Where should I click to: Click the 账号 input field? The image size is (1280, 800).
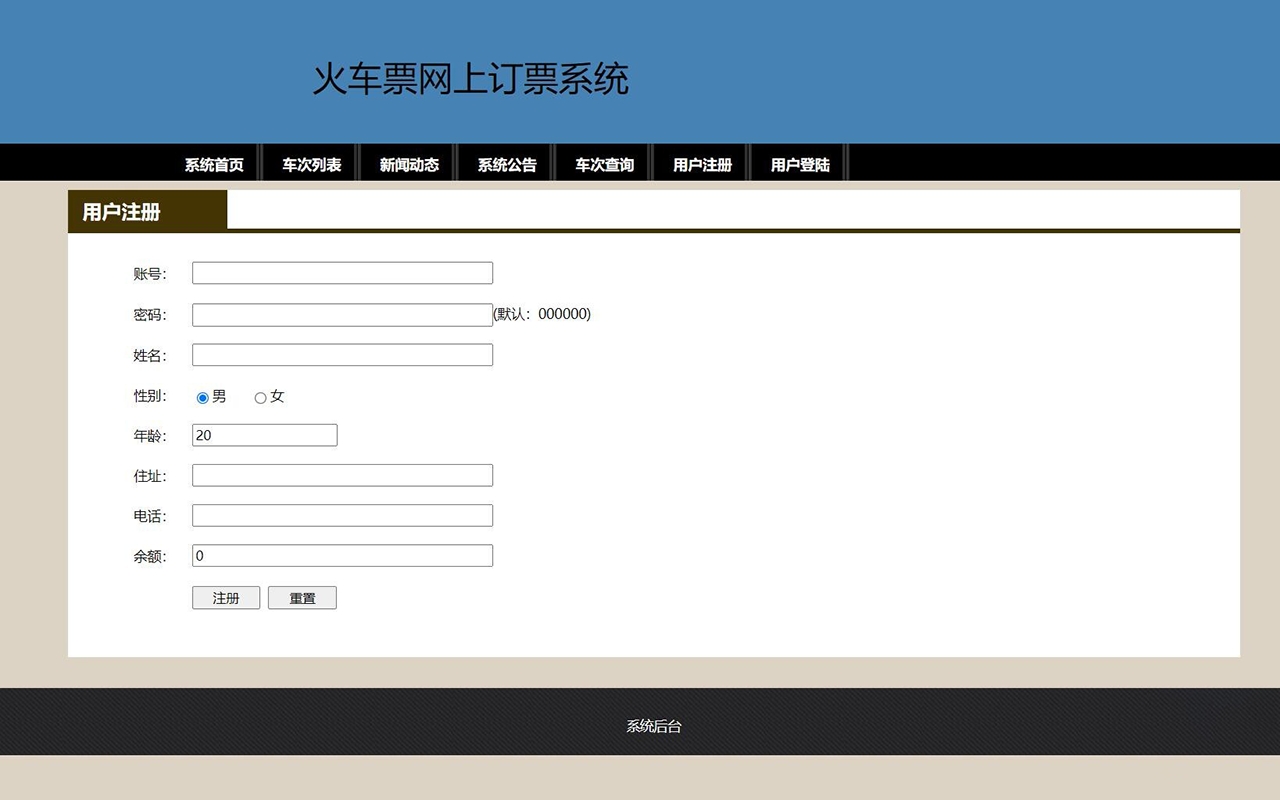point(342,273)
